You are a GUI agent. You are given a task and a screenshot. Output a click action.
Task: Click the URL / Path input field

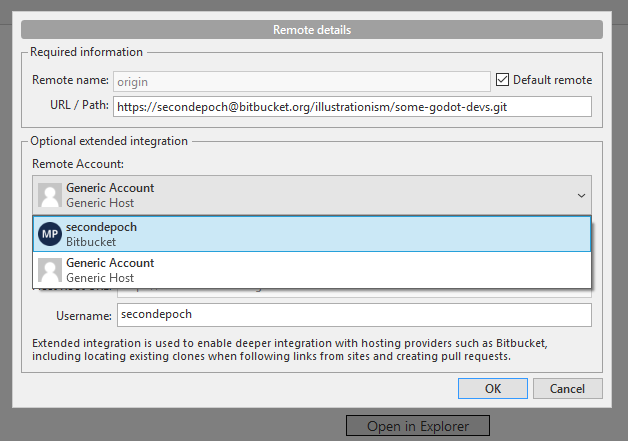(x=352, y=107)
